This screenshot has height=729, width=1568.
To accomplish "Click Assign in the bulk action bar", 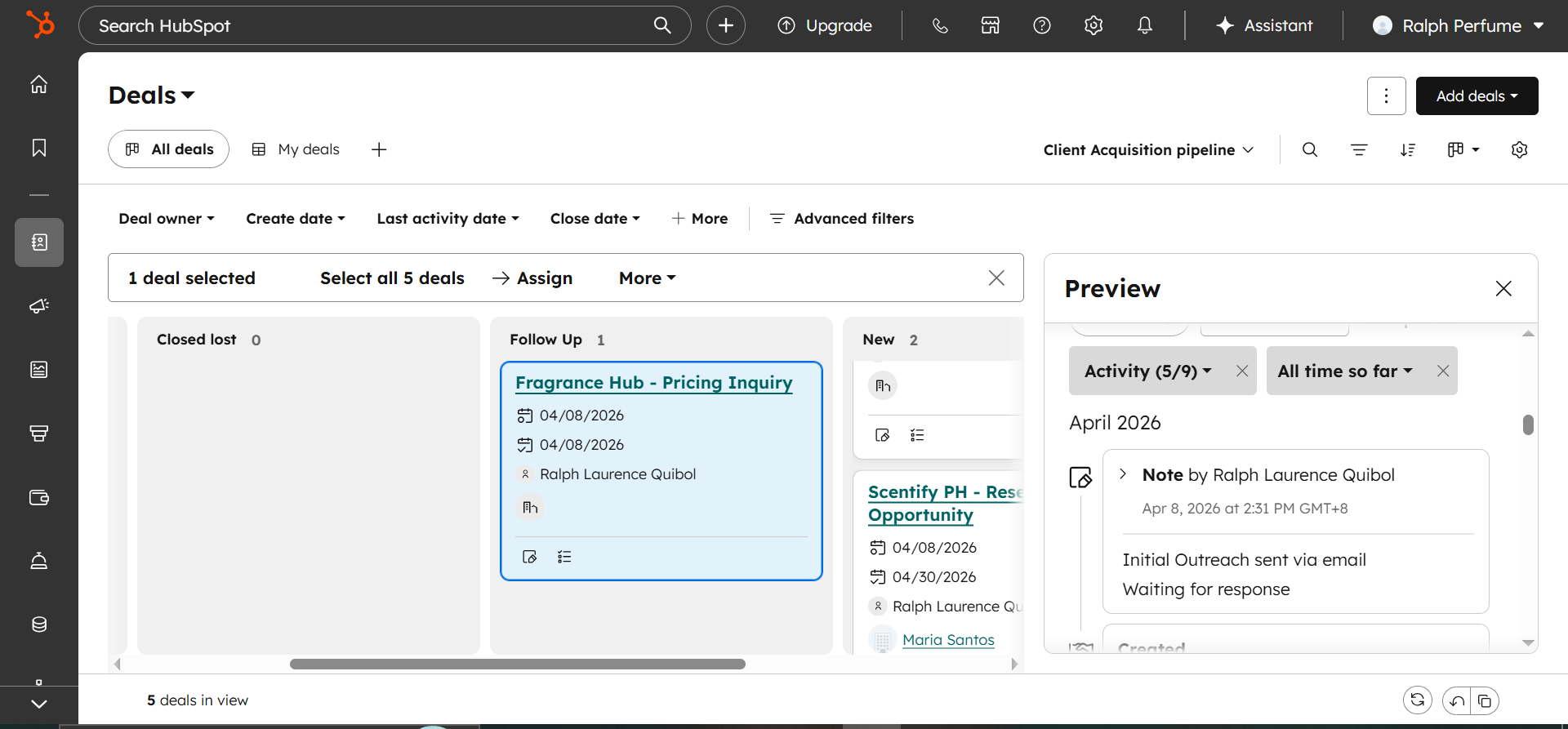I will click(x=532, y=278).
